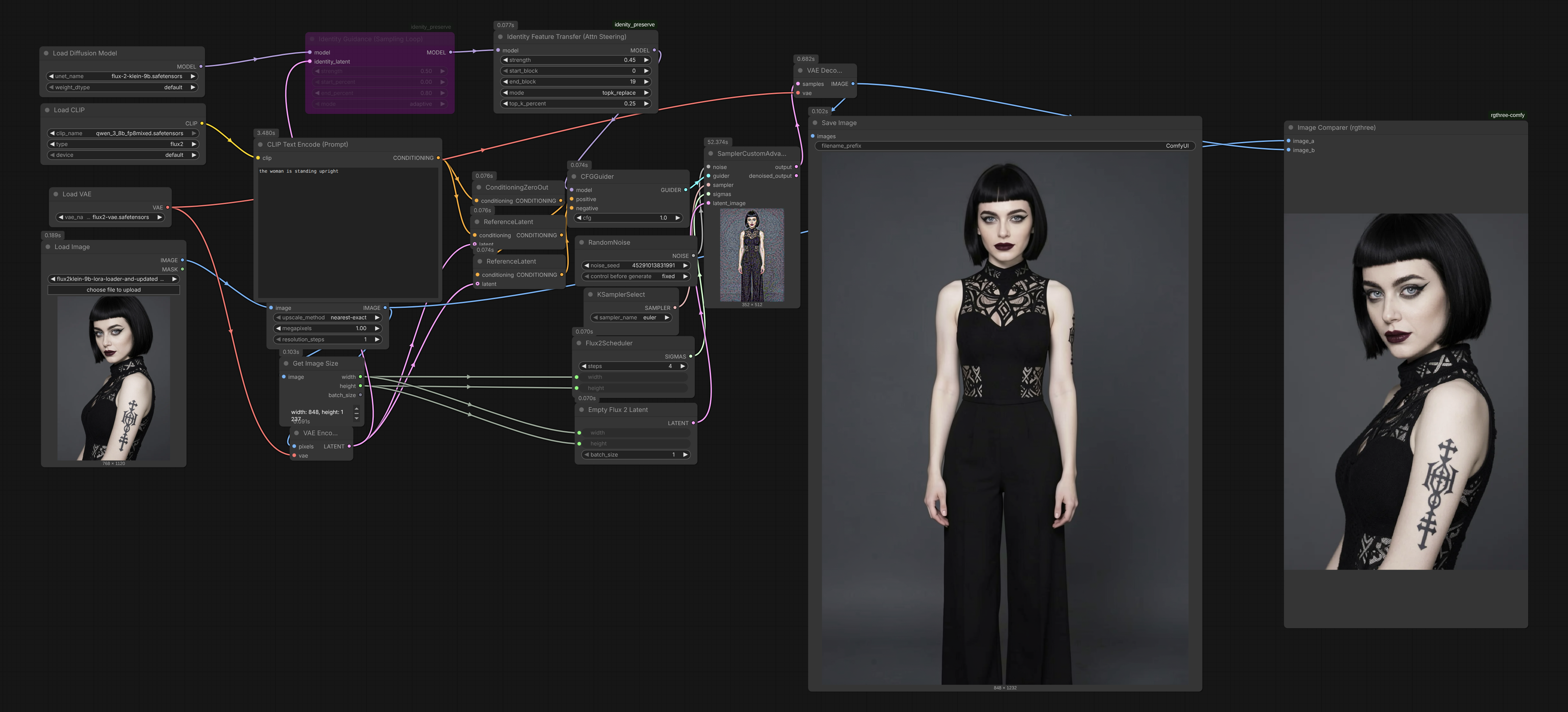Click the SIGMAS output socket on Flux2Scheduler

691,357
